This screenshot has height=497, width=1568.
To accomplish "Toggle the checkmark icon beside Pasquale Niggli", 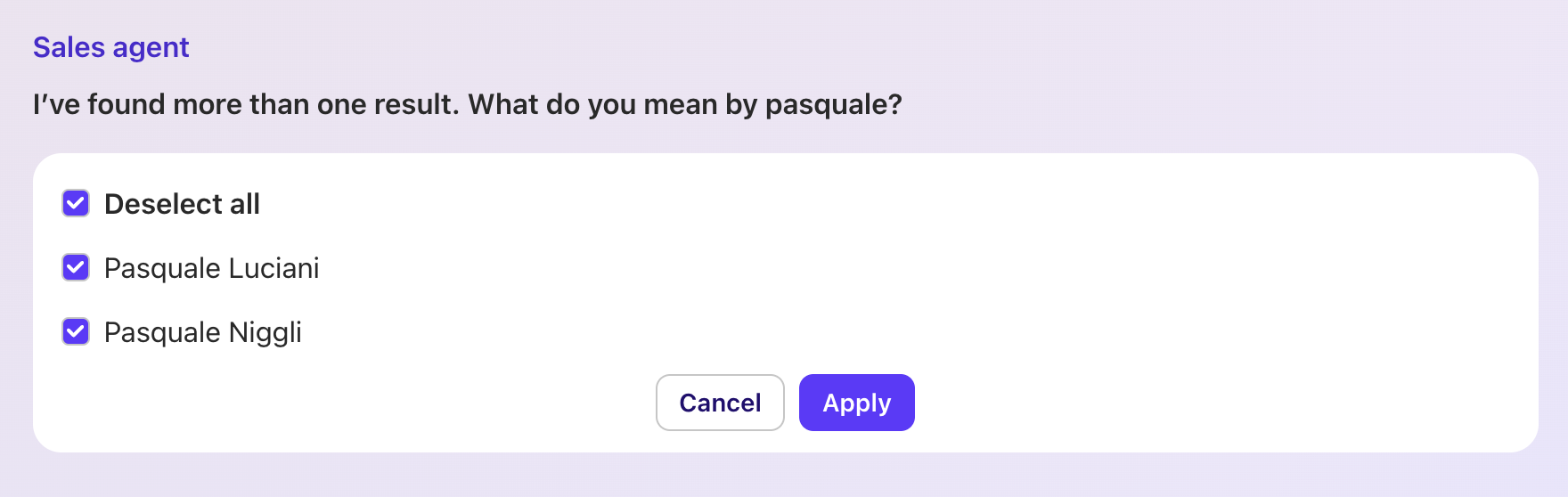I will [76, 332].
